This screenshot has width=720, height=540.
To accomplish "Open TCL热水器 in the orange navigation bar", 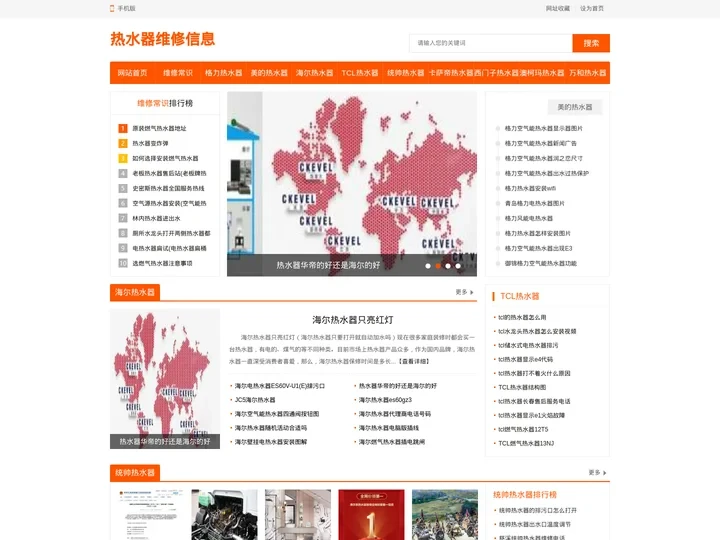I will point(360,73).
